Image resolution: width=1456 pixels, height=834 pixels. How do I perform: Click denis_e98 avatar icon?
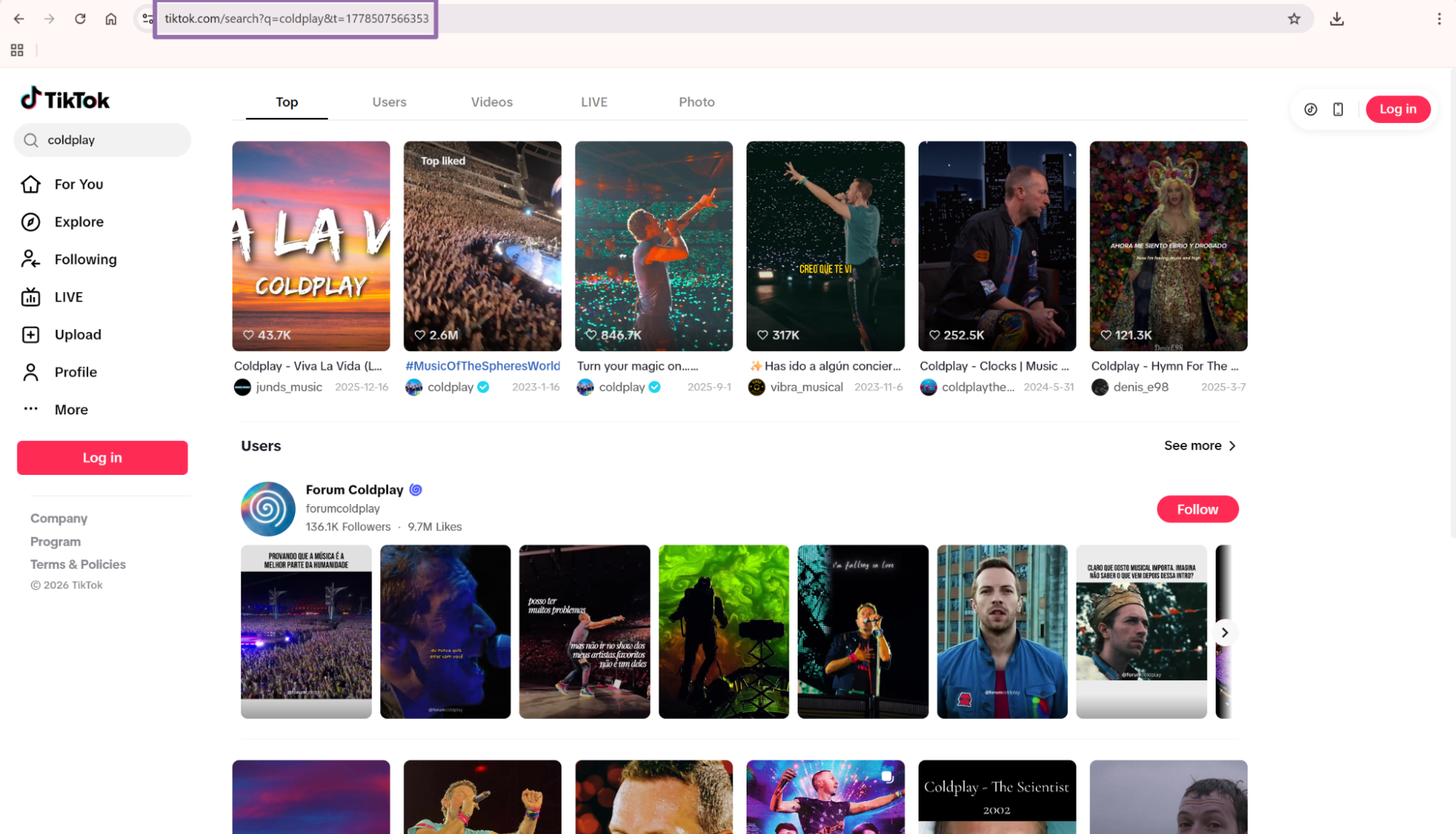click(x=1100, y=388)
